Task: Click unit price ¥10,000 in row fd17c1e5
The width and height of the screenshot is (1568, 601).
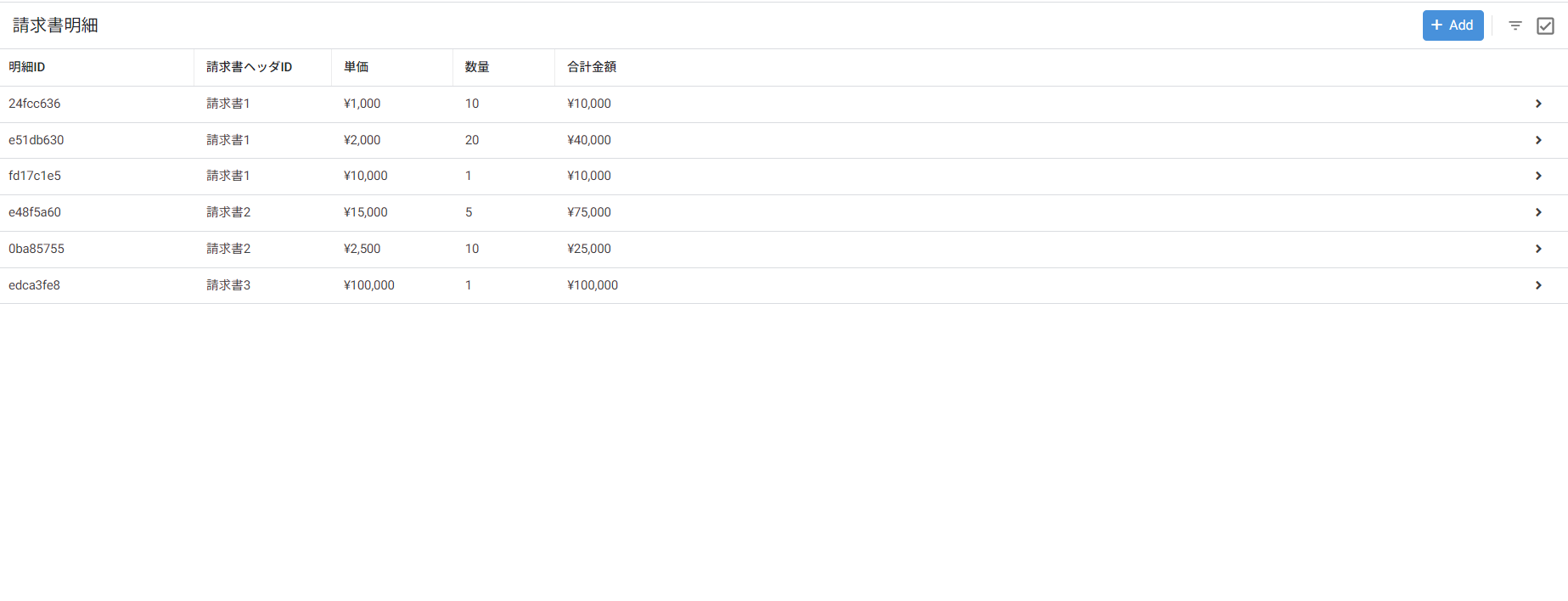Action: (366, 176)
